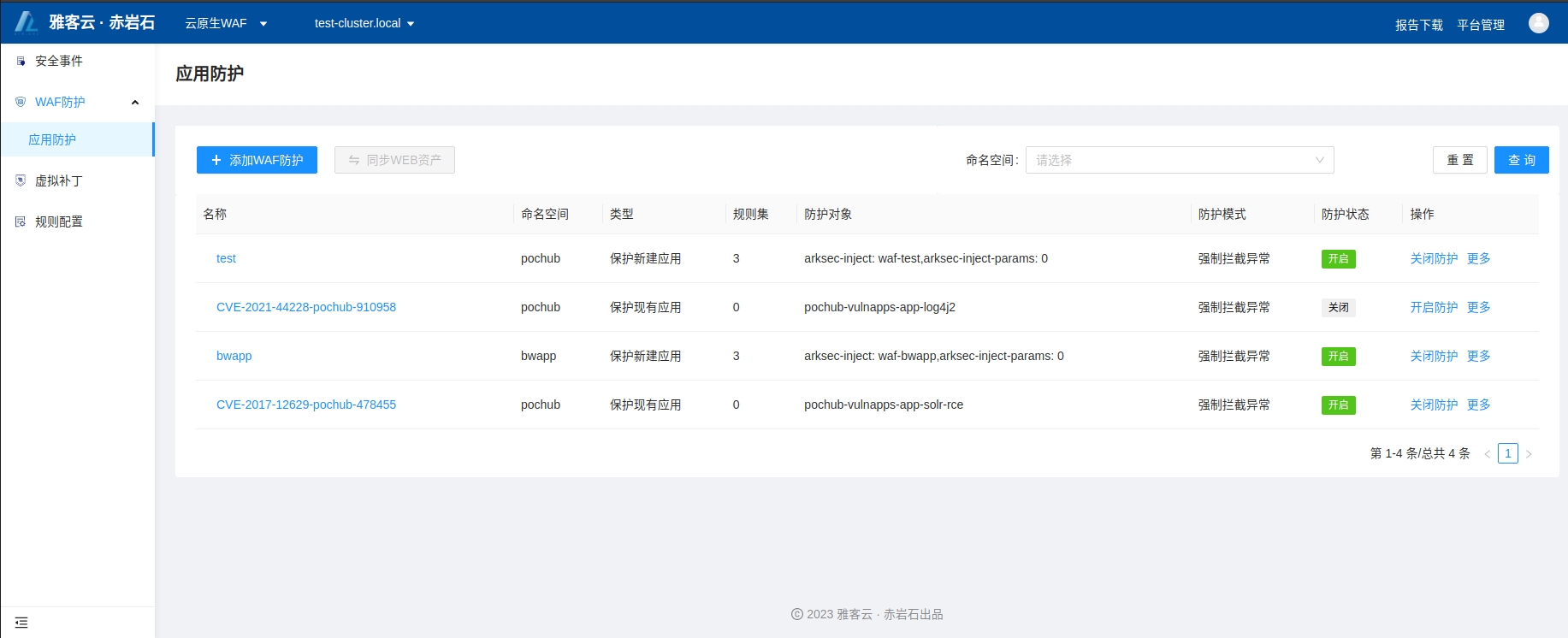Viewport: 1568px width, 638px height.
Task: Go to next page arrow in pagination
Action: point(1529,454)
